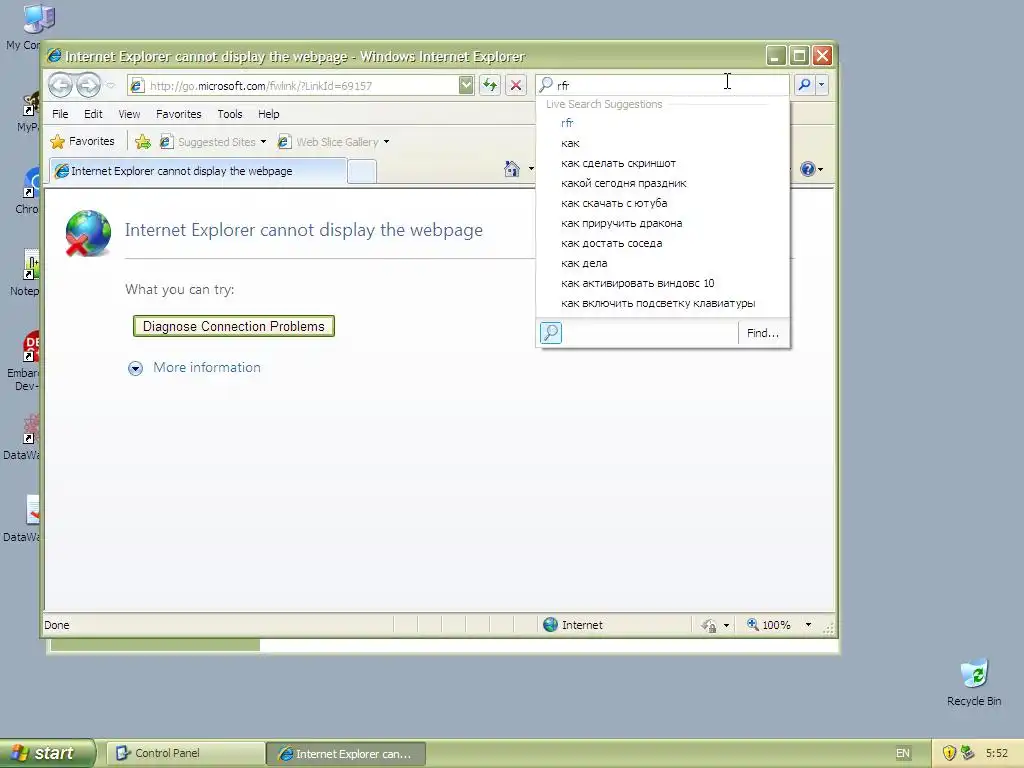Open the search provider dropdown arrow
Image resolution: width=1024 pixels, height=768 pixels.
pos(822,85)
